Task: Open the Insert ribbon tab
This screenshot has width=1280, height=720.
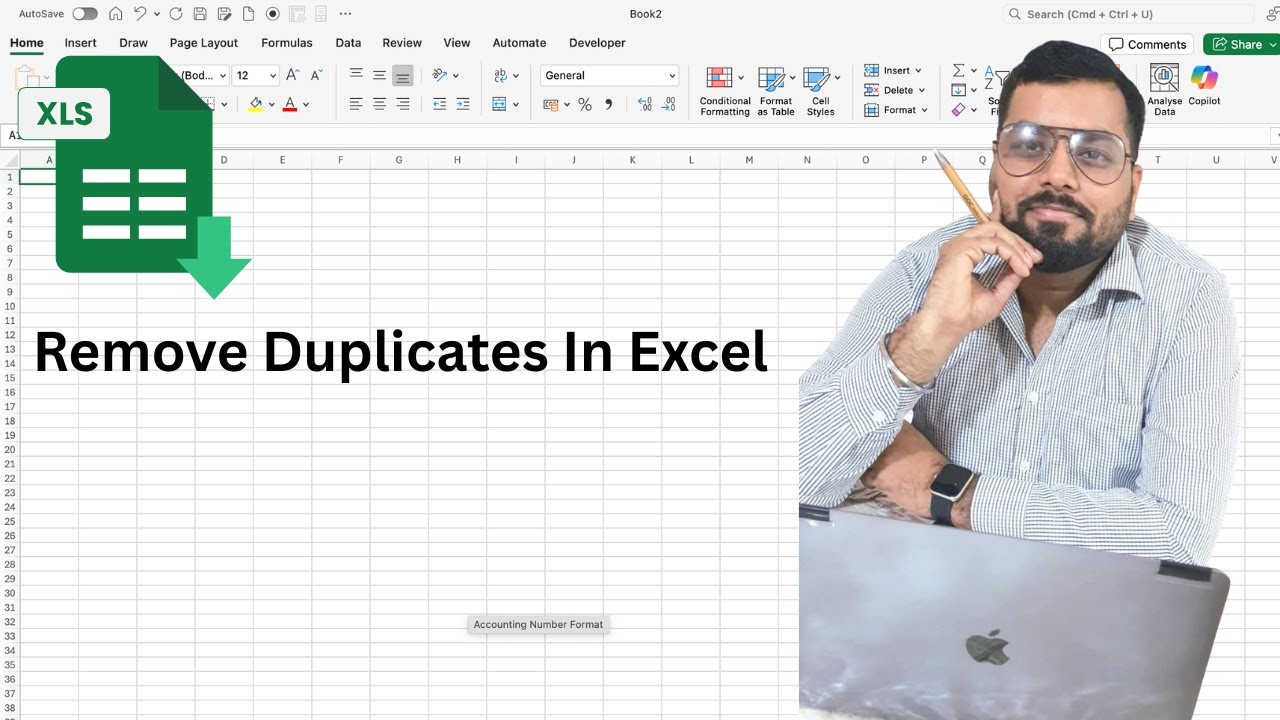Action: tap(81, 43)
